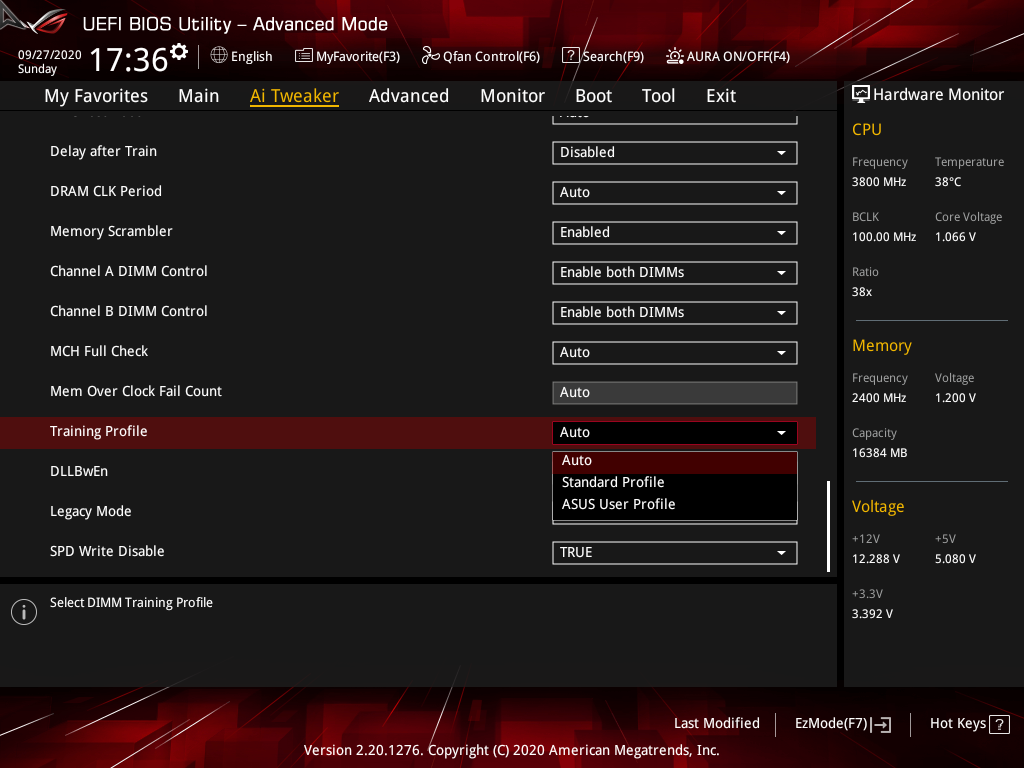
Task: Open Channel B DIMM Control dropdown
Action: point(675,313)
